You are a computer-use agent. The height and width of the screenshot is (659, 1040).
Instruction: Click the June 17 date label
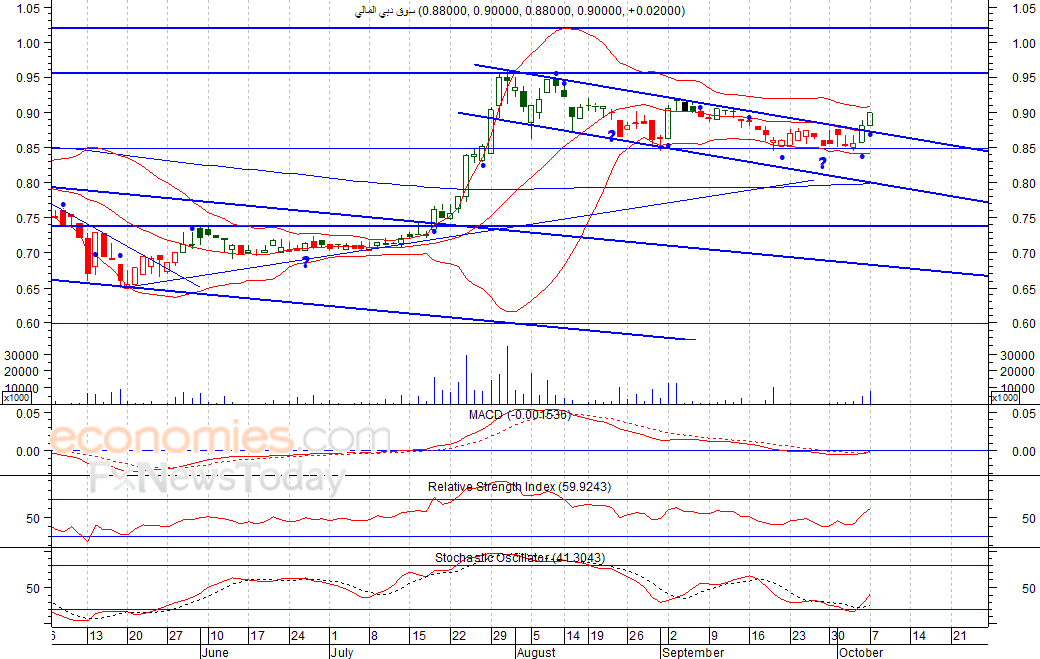point(257,636)
